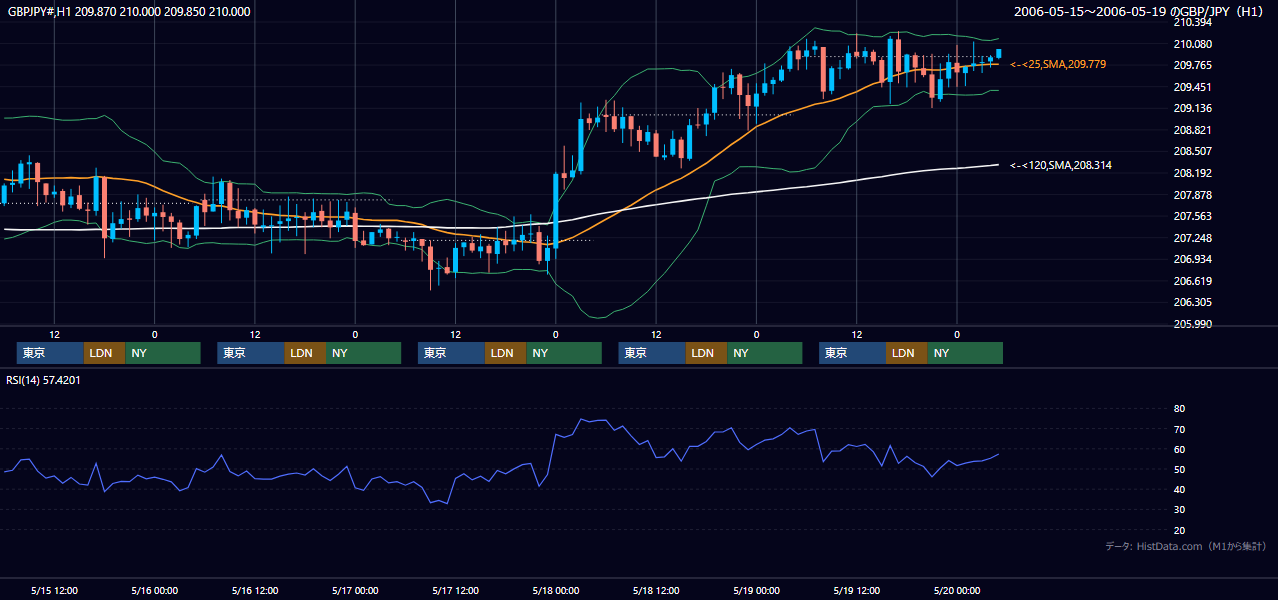
Task: Select the 5/18 00:00 time axis label
Action: coord(556,590)
